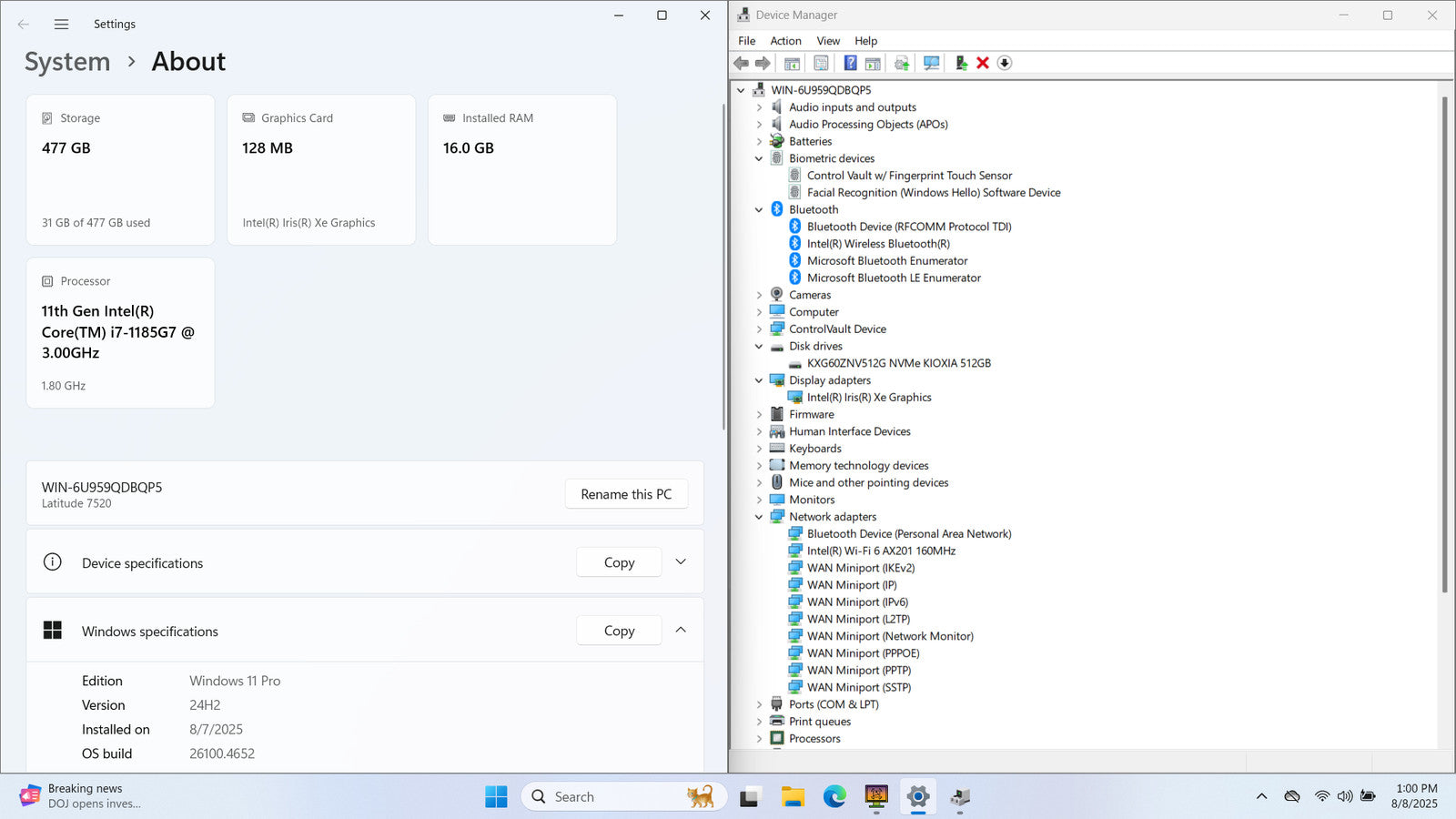Collapse the Windows specifications section chevron
Image resolution: width=1456 pixels, height=819 pixels.
tap(681, 630)
